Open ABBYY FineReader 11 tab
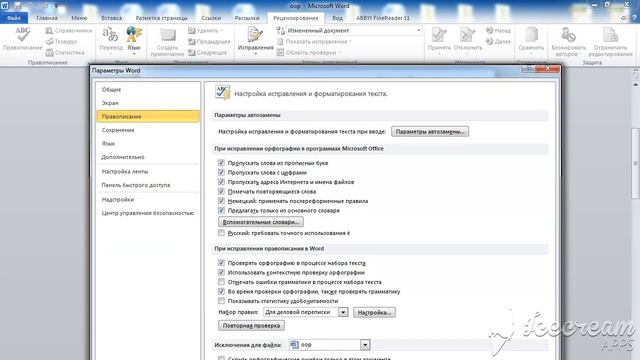This screenshot has height=360, width=640. (x=383, y=18)
